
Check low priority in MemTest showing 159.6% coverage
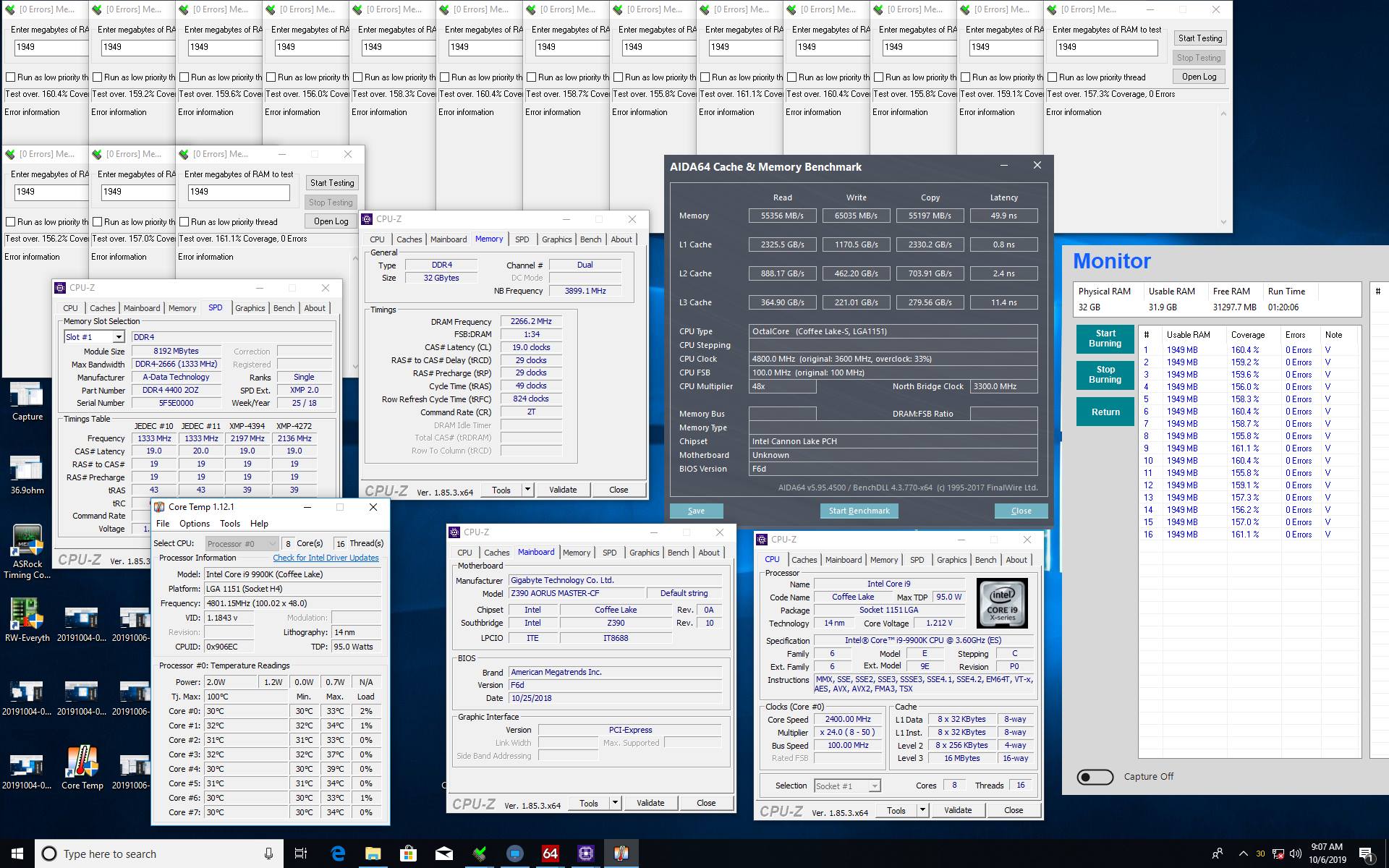coord(184,77)
